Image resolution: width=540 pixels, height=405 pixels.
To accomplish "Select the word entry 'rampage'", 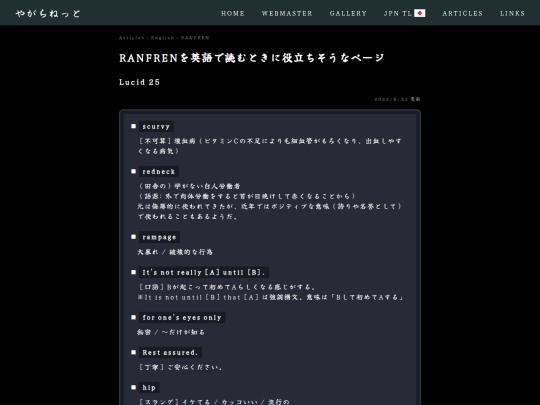I will pos(159,237).
